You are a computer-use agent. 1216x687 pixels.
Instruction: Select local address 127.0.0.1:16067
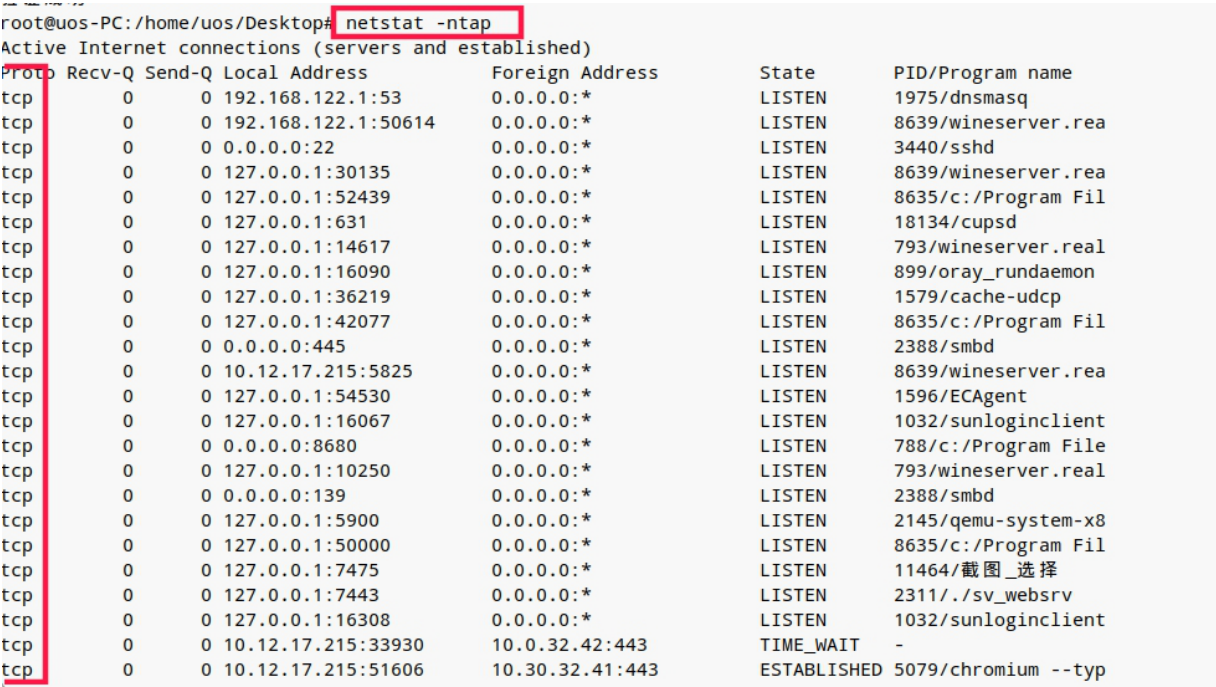307,421
